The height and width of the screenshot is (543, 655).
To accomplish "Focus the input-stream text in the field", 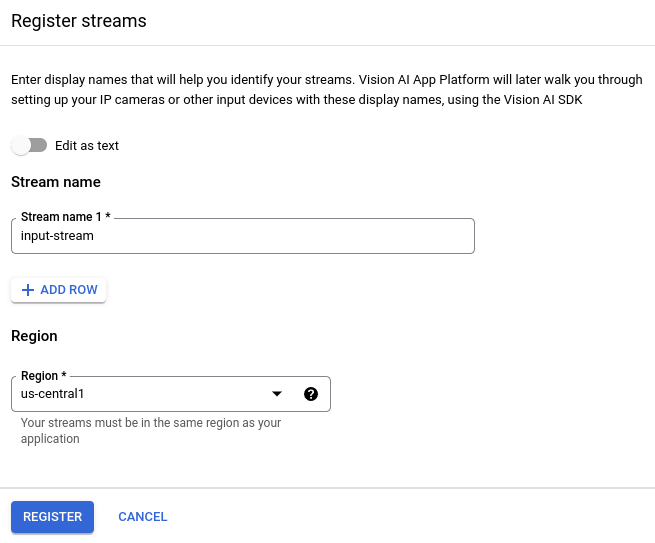I will [57, 236].
